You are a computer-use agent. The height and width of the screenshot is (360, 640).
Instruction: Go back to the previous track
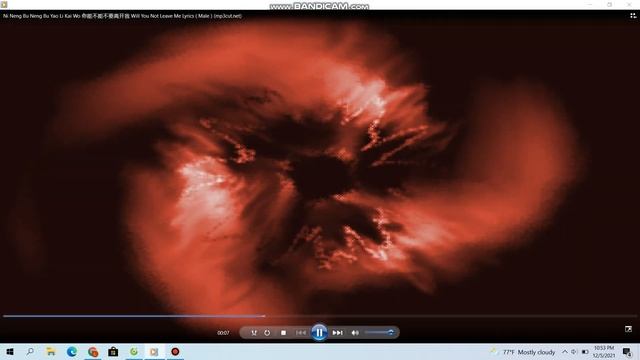coord(301,333)
